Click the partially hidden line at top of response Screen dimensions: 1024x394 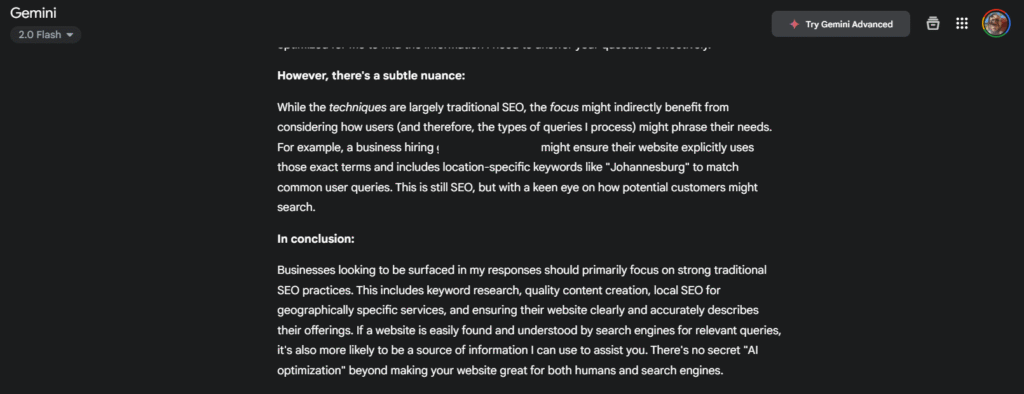coord(494,46)
